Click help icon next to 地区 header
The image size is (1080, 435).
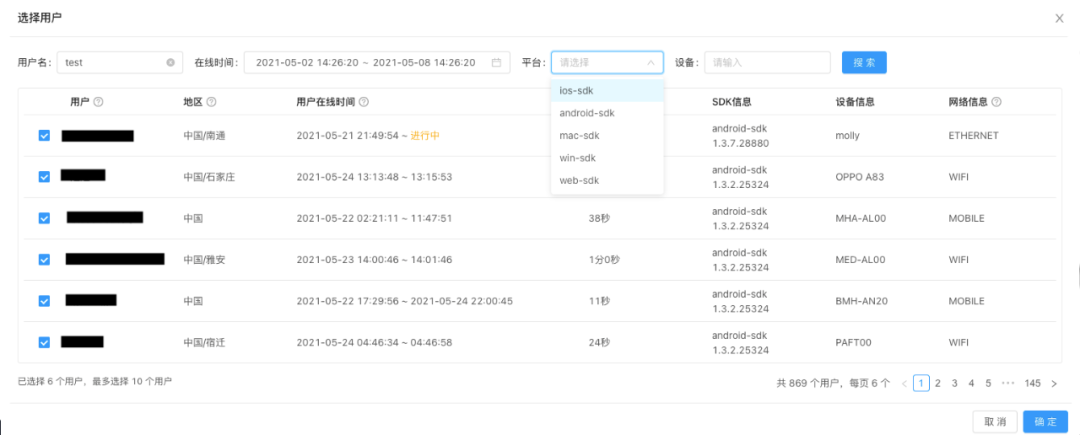211,102
